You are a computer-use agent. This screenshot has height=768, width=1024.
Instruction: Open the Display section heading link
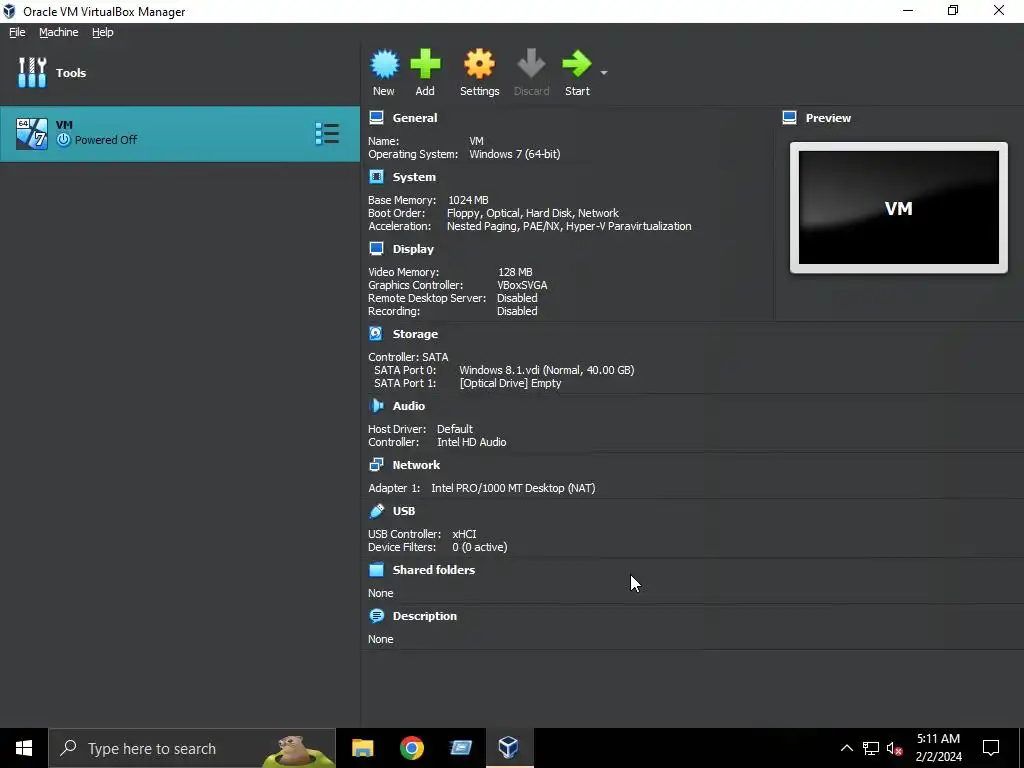click(x=413, y=249)
